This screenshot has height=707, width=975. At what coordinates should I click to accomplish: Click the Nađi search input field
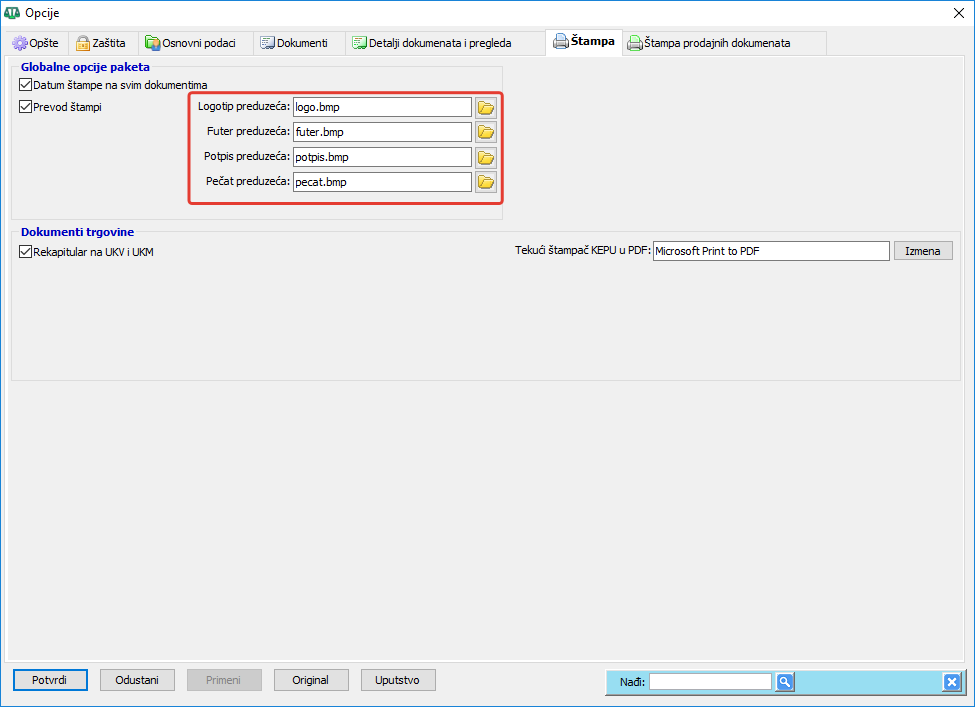click(710, 682)
